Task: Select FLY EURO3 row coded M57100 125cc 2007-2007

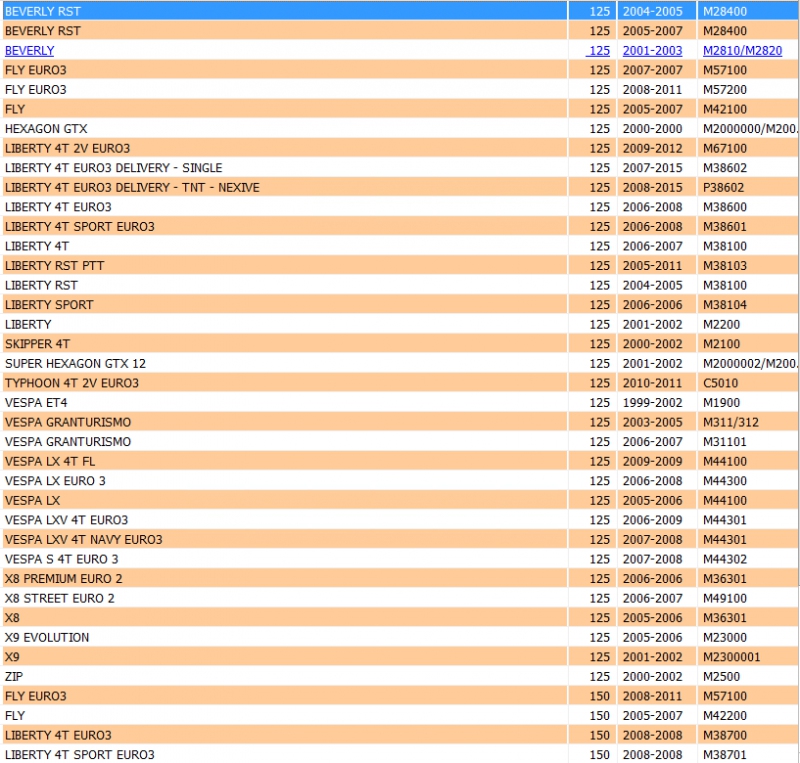Action: (400, 70)
